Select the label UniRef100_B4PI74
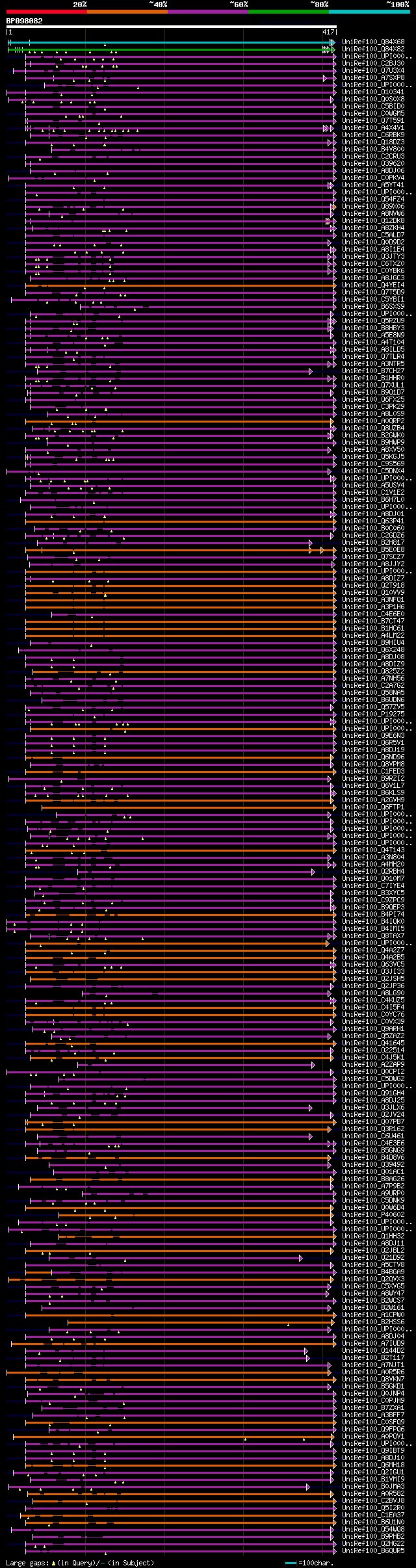 click(373, 915)
